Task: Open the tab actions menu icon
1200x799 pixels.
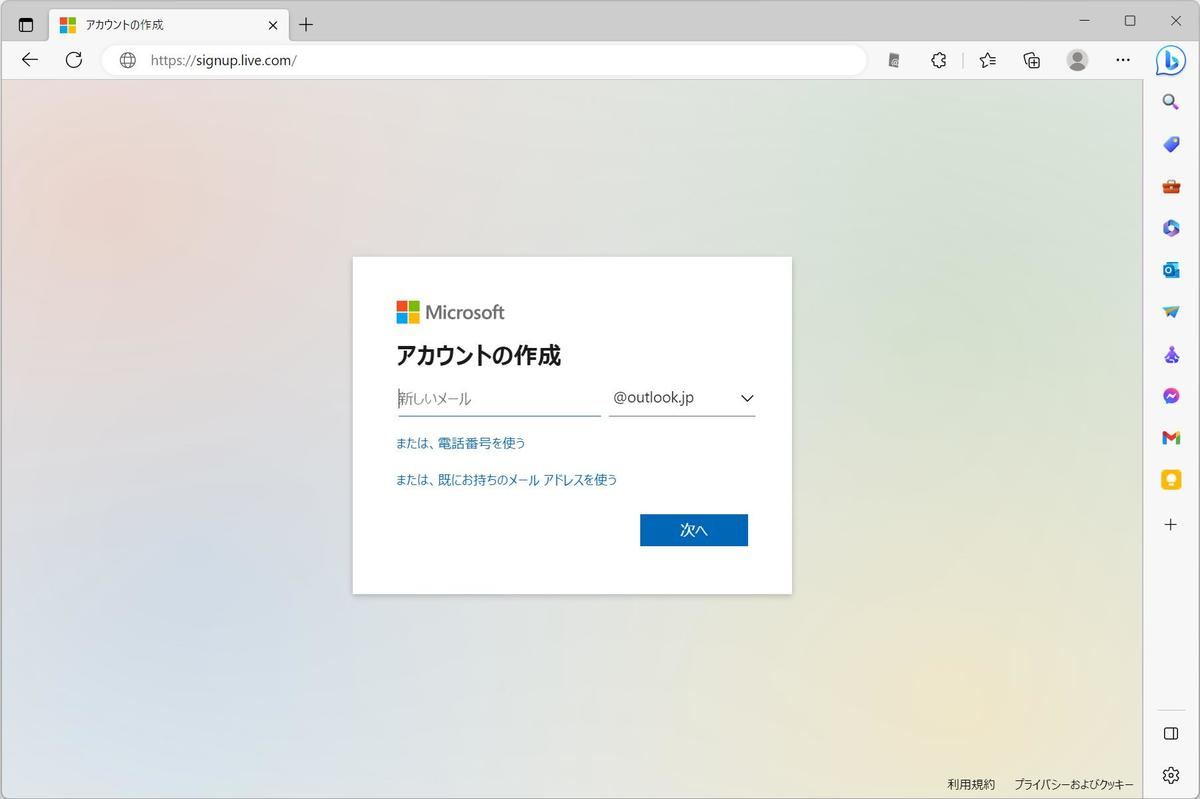Action: pos(26,25)
